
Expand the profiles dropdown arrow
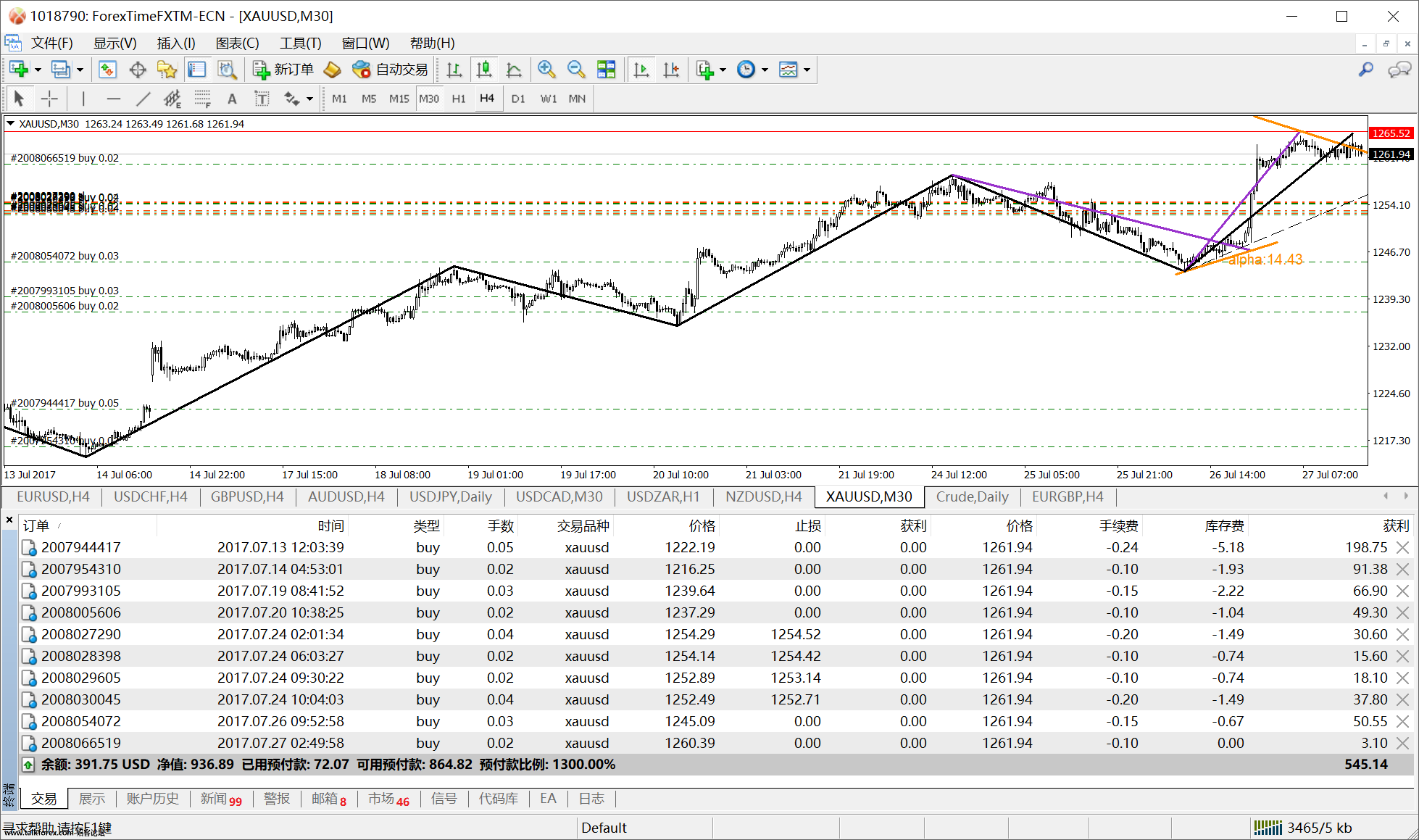tap(80, 70)
